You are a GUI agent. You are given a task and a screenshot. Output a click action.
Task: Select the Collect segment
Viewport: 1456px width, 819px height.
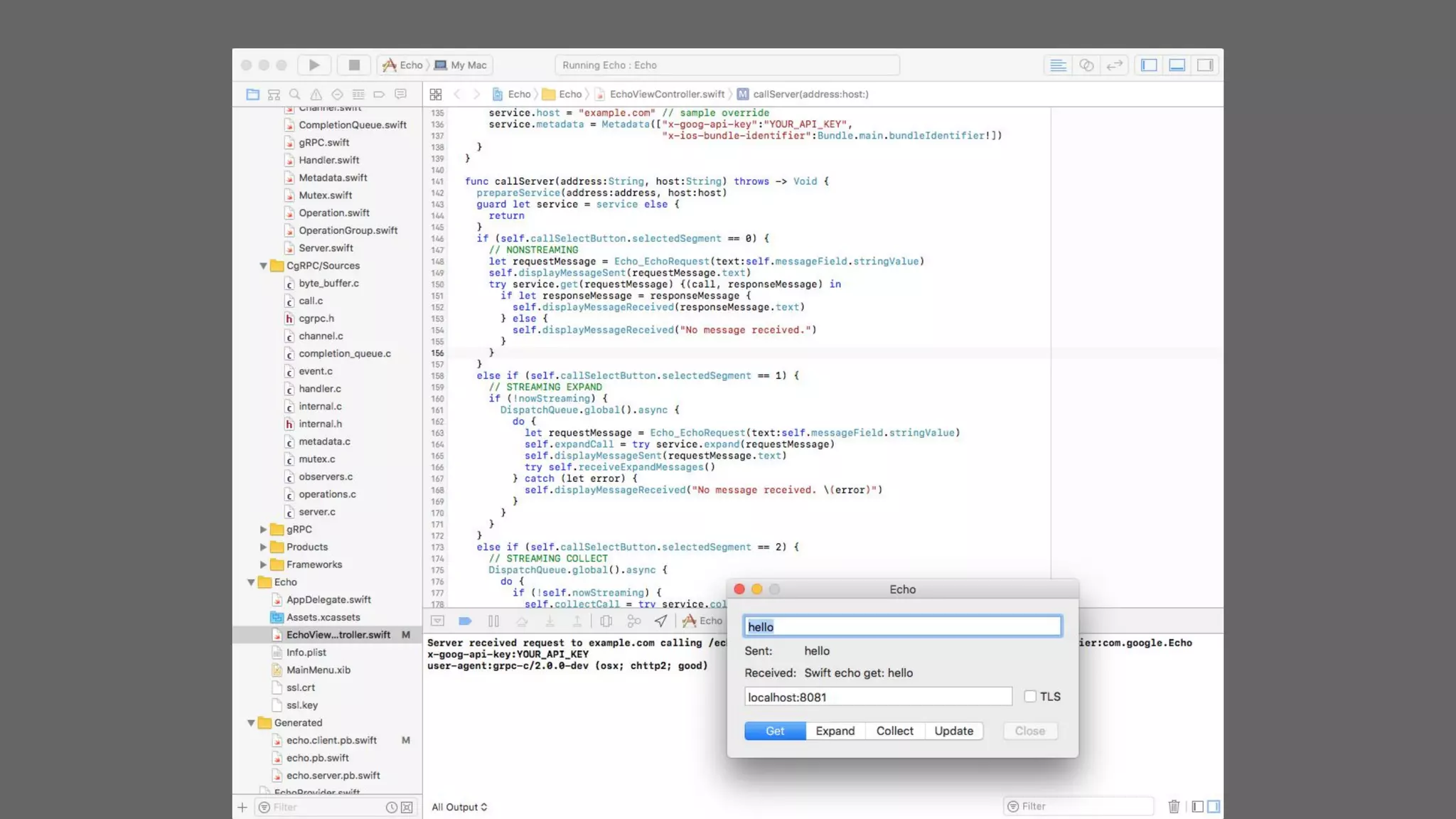click(894, 731)
